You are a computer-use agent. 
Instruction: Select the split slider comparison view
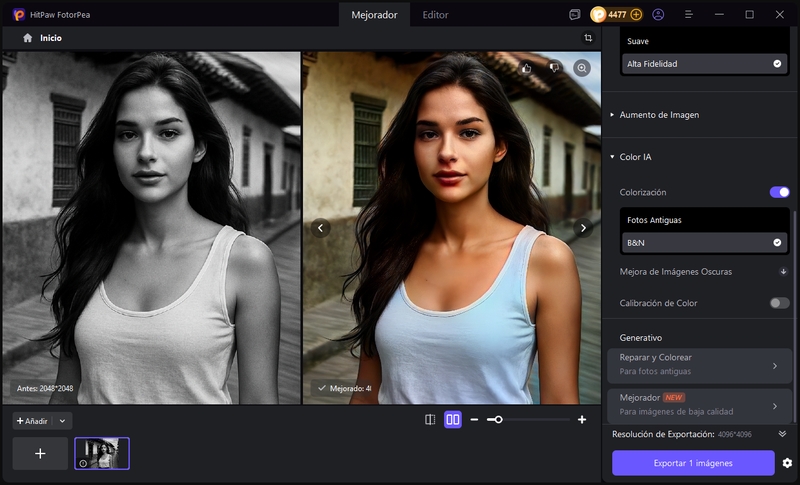coord(430,420)
